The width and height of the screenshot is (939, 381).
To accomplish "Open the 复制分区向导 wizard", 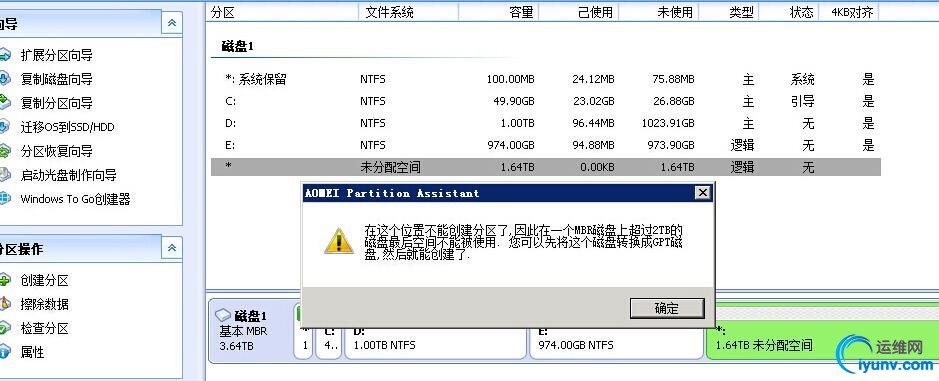I will click(x=56, y=103).
